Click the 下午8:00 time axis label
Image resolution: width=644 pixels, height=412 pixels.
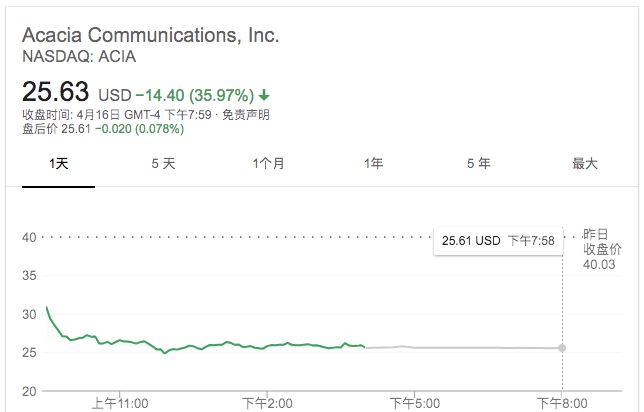pyautogui.click(x=562, y=403)
